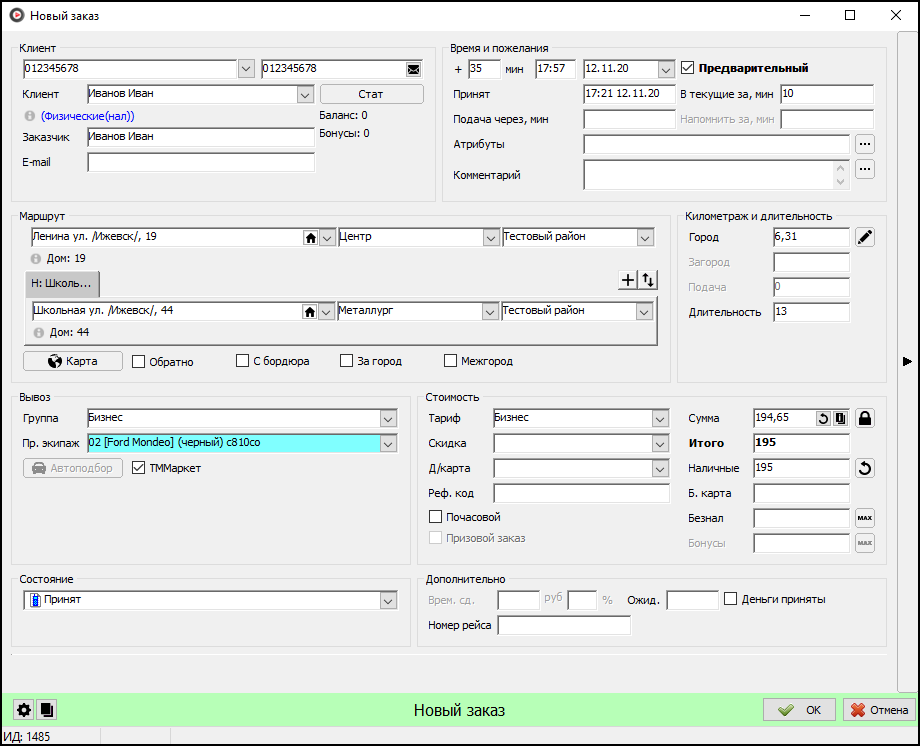Open the Тариф dropdown
This screenshot has width=920, height=746.
pos(659,418)
